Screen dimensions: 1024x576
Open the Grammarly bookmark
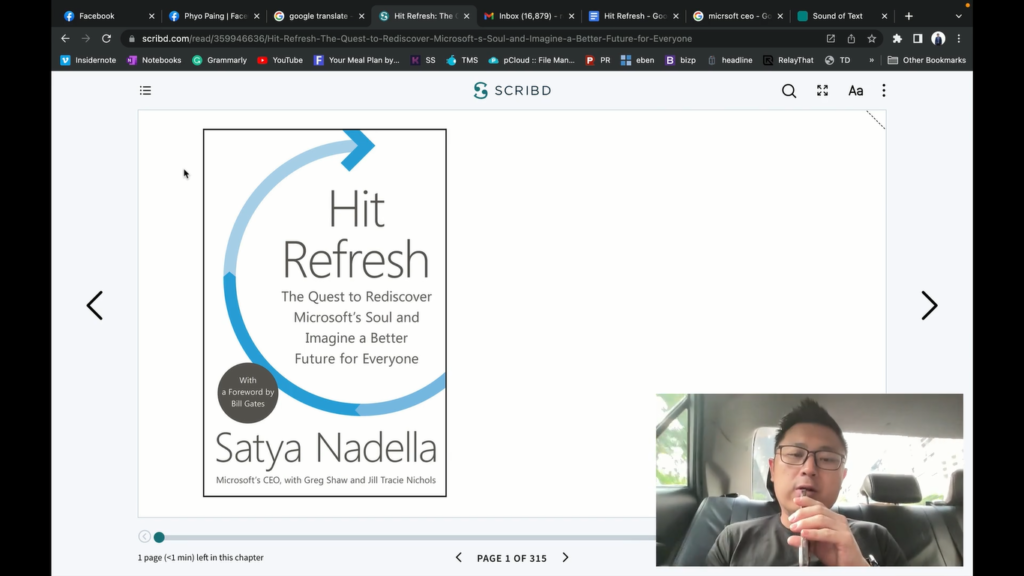(219, 60)
